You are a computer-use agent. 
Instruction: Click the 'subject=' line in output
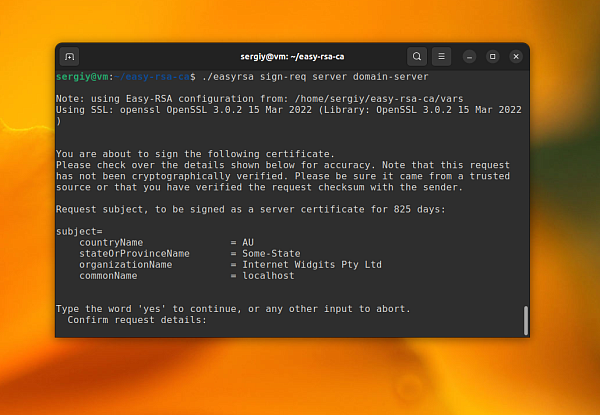click(73, 231)
